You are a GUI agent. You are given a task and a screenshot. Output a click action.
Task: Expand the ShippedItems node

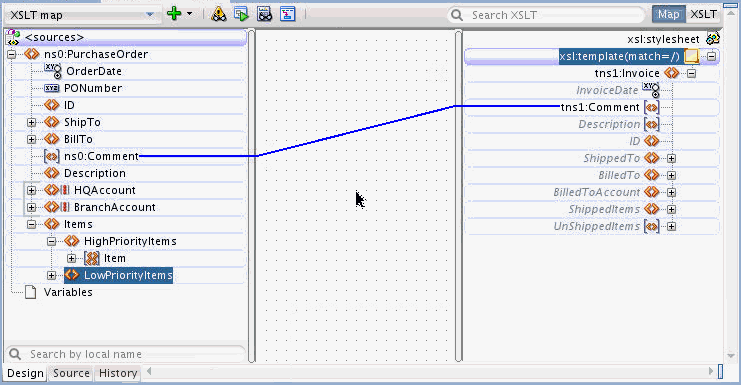pyautogui.click(x=672, y=209)
